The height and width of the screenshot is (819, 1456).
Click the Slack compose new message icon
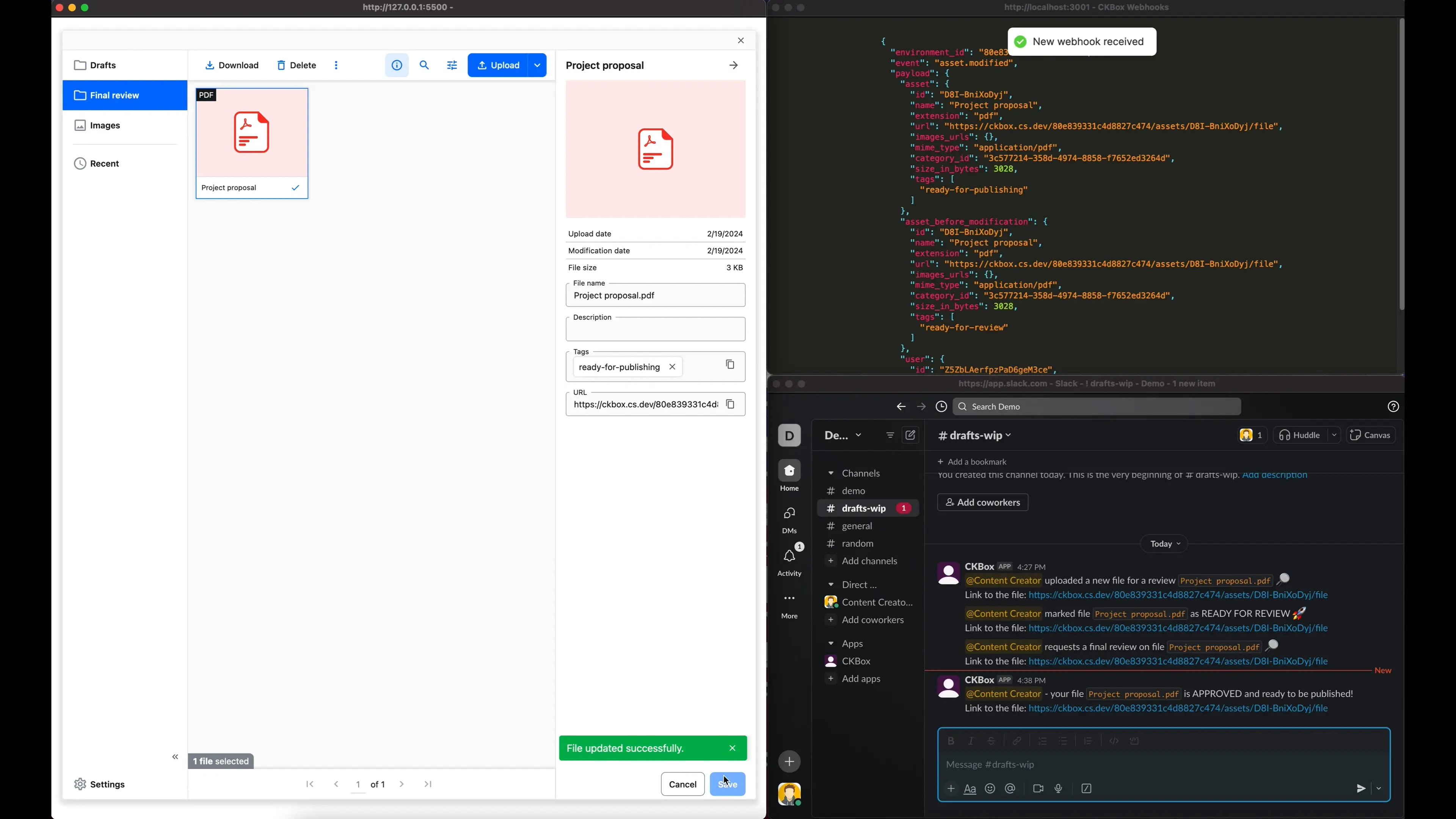point(910,435)
